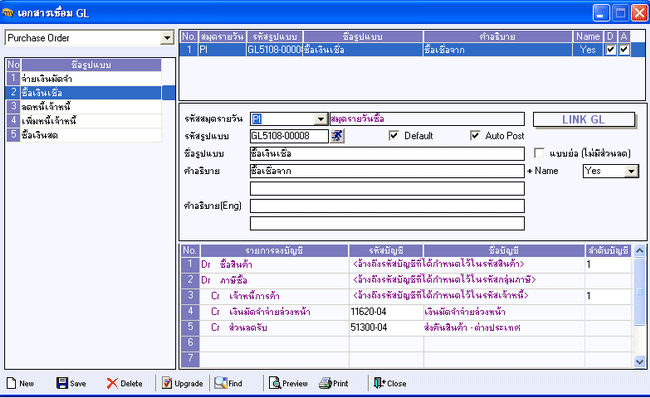Viewport: 650px width, 398px height.
Task: Minimize the เอกสารเชื่อม GL window
Action: 601,13
